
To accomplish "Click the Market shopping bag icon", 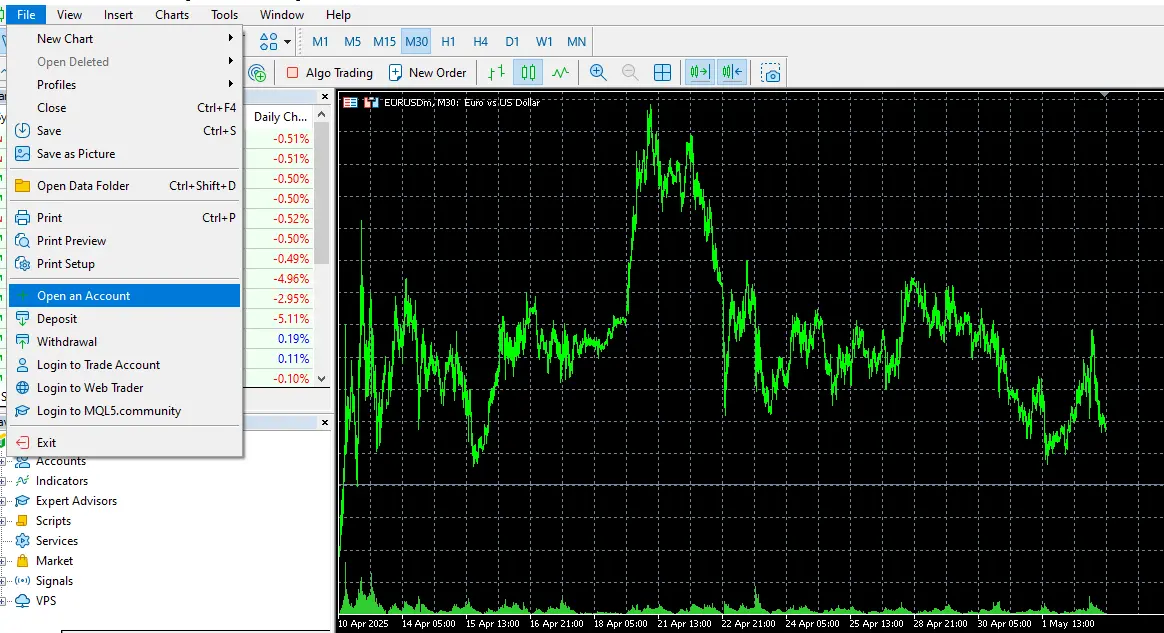I will [22, 561].
